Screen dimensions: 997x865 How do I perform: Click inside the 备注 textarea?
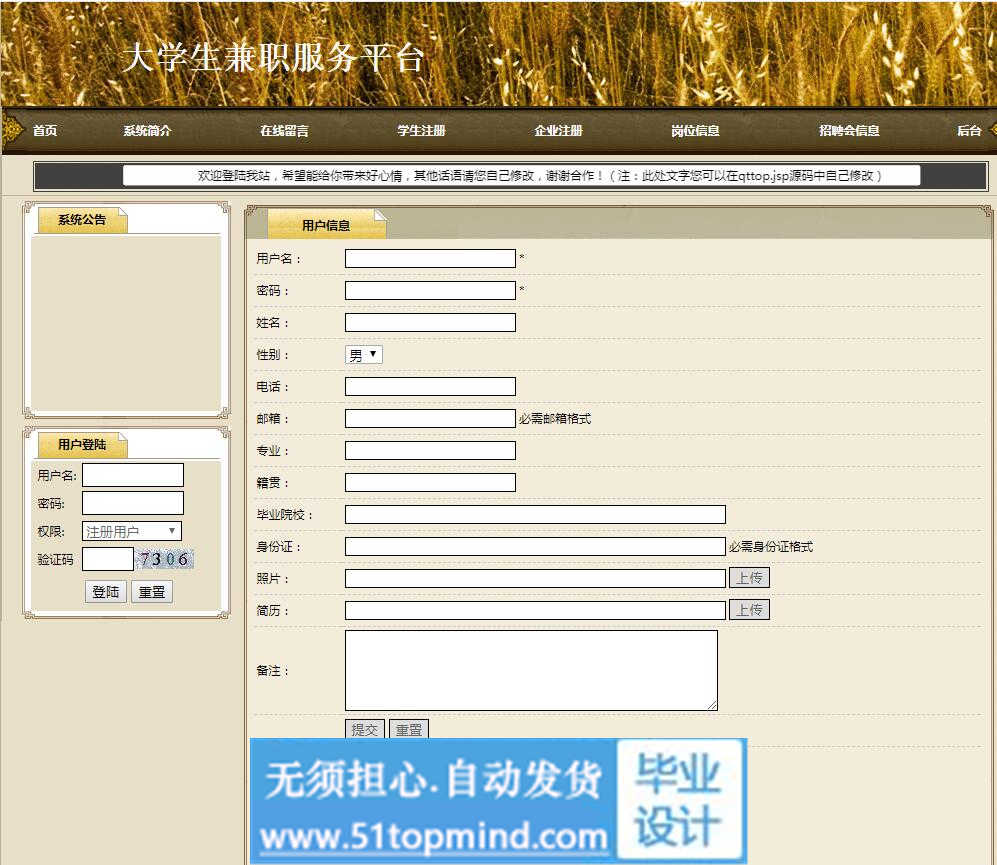point(531,670)
